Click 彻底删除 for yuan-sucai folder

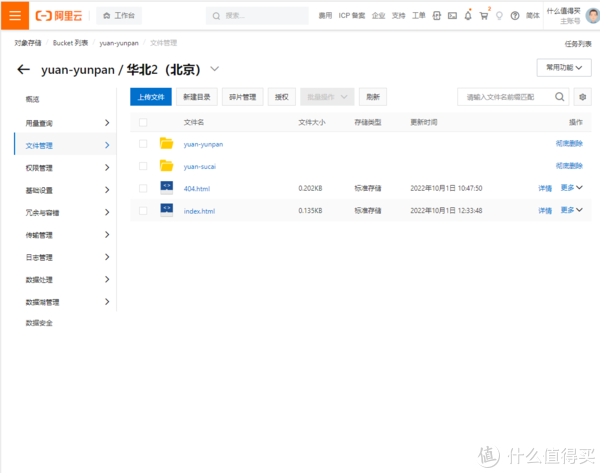569,166
